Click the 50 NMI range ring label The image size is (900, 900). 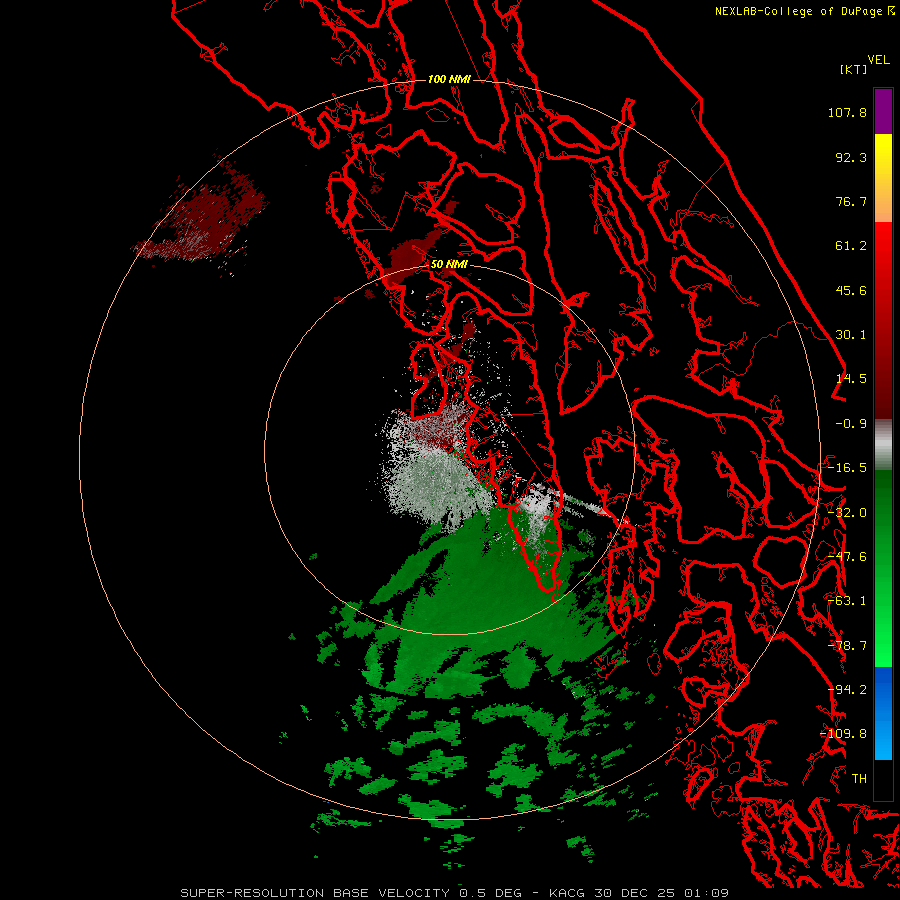point(449,265)
